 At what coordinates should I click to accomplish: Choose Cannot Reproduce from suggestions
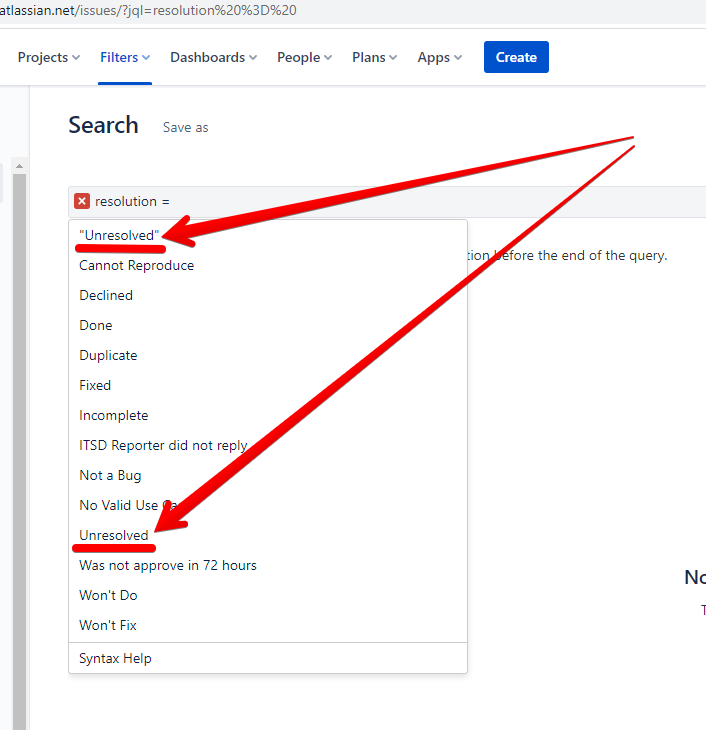tap(268, 265)
